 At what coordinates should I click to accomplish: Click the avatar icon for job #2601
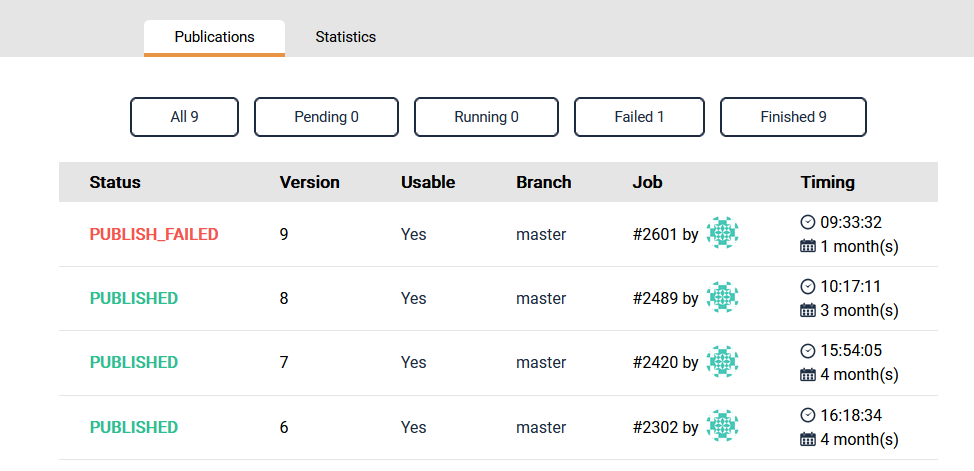pos(722,233)
